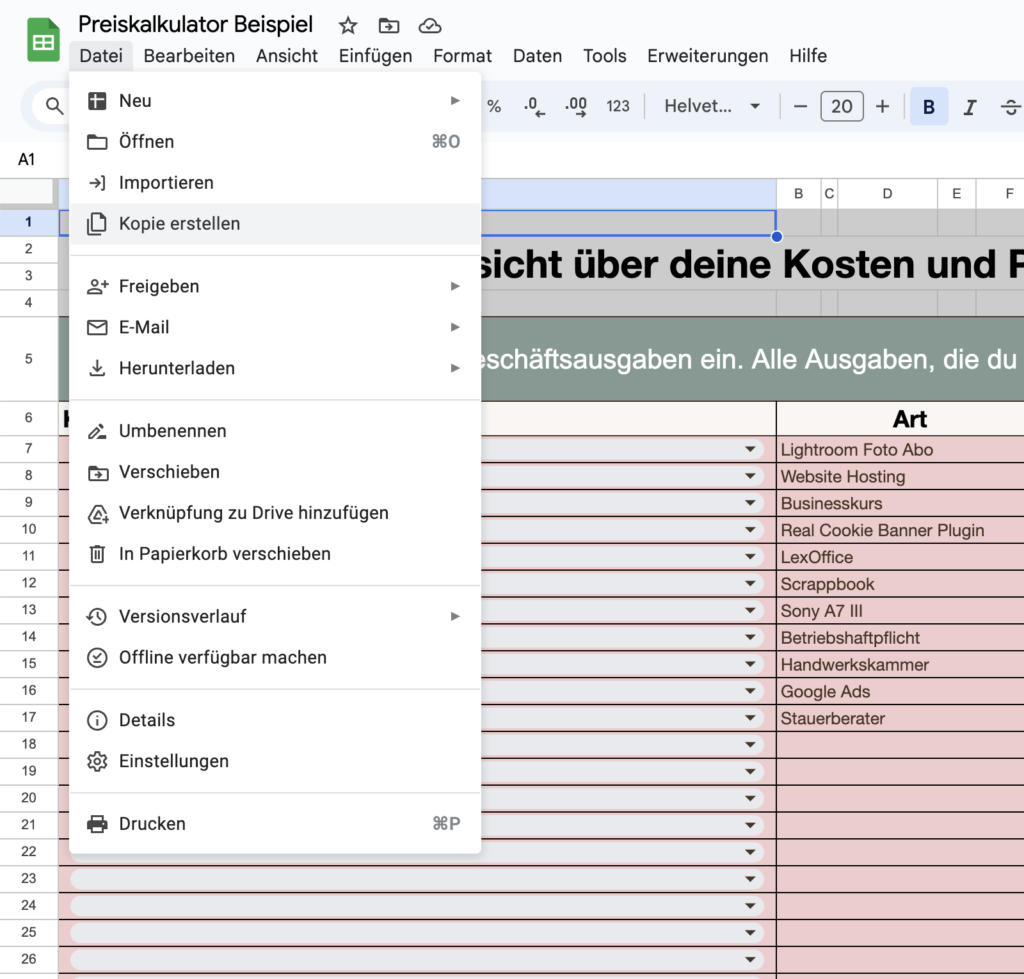Choose Drucken in the Datei menu

point(152,824)
